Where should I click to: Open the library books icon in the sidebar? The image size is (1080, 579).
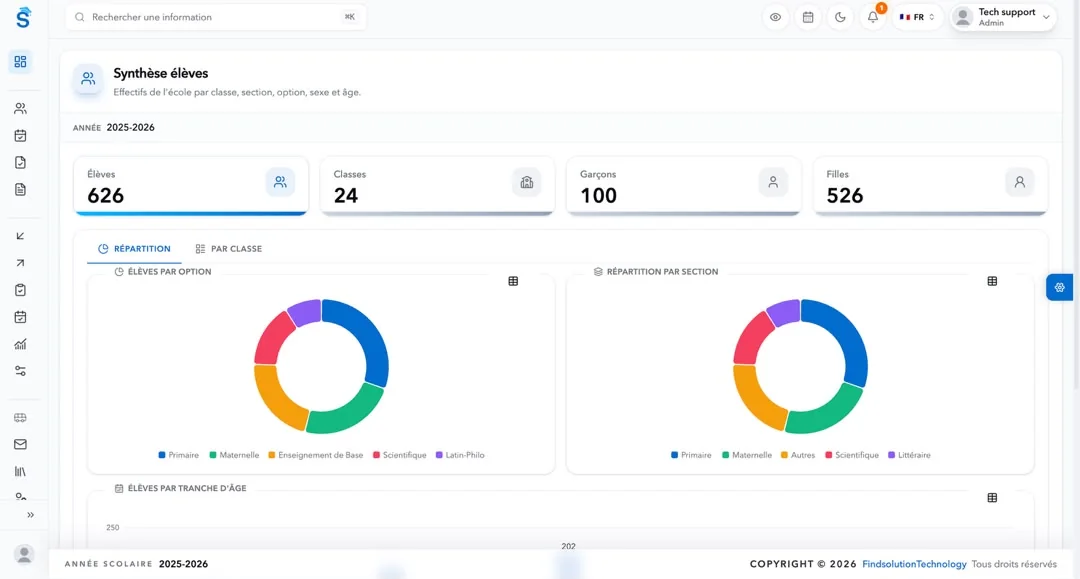click(x=20, y=472)
